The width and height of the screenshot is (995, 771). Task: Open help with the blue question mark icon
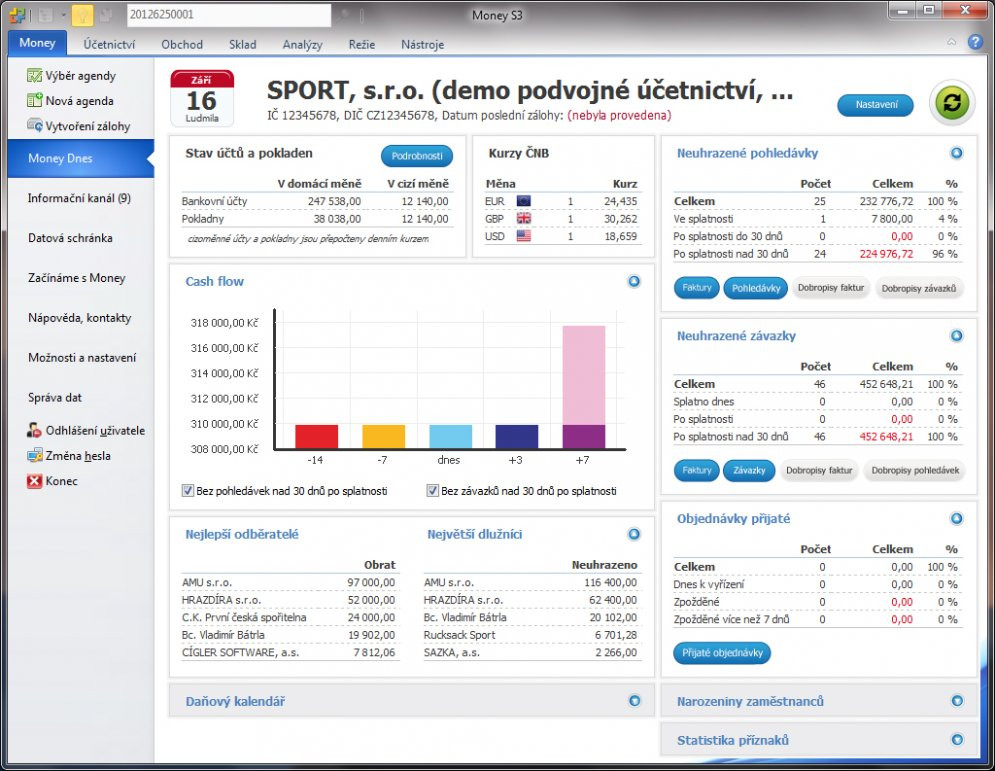click(x=975, y=43)
